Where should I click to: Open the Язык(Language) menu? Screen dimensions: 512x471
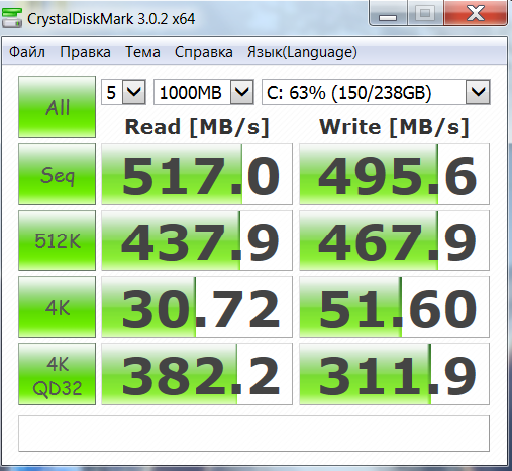(x=302, y=52)
